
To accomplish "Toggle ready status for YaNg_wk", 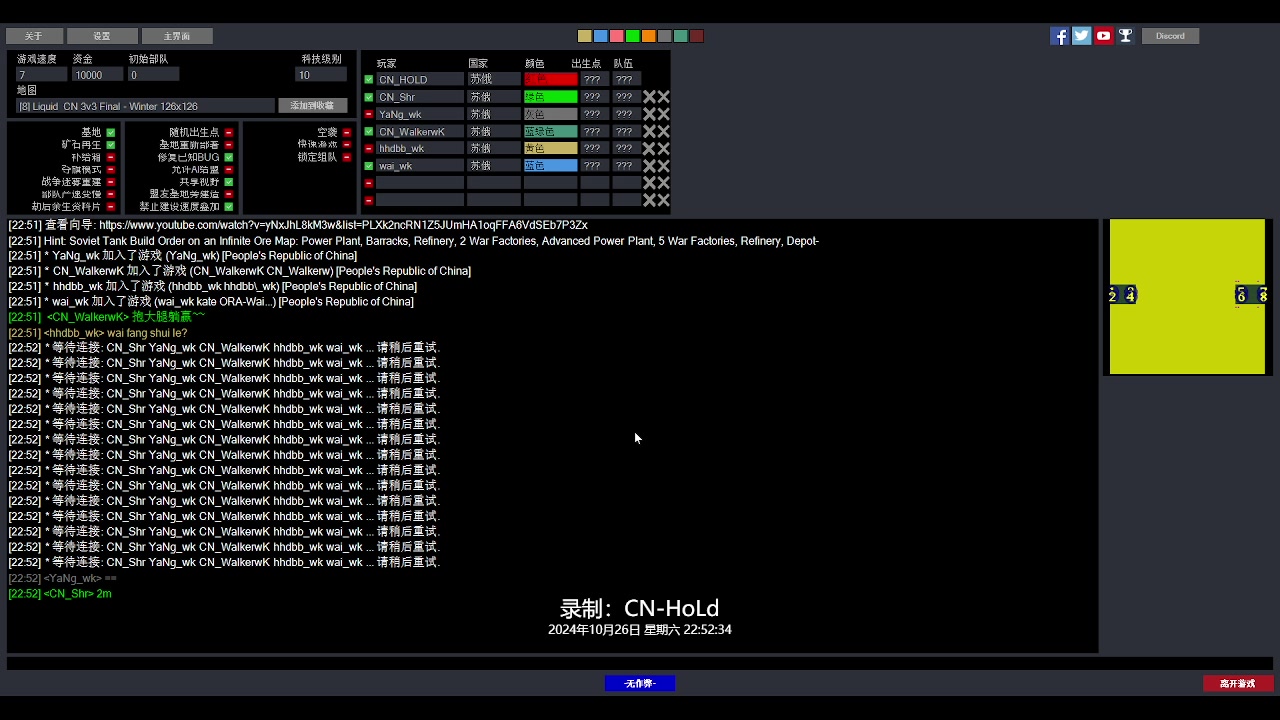I will tap(369, 114).
